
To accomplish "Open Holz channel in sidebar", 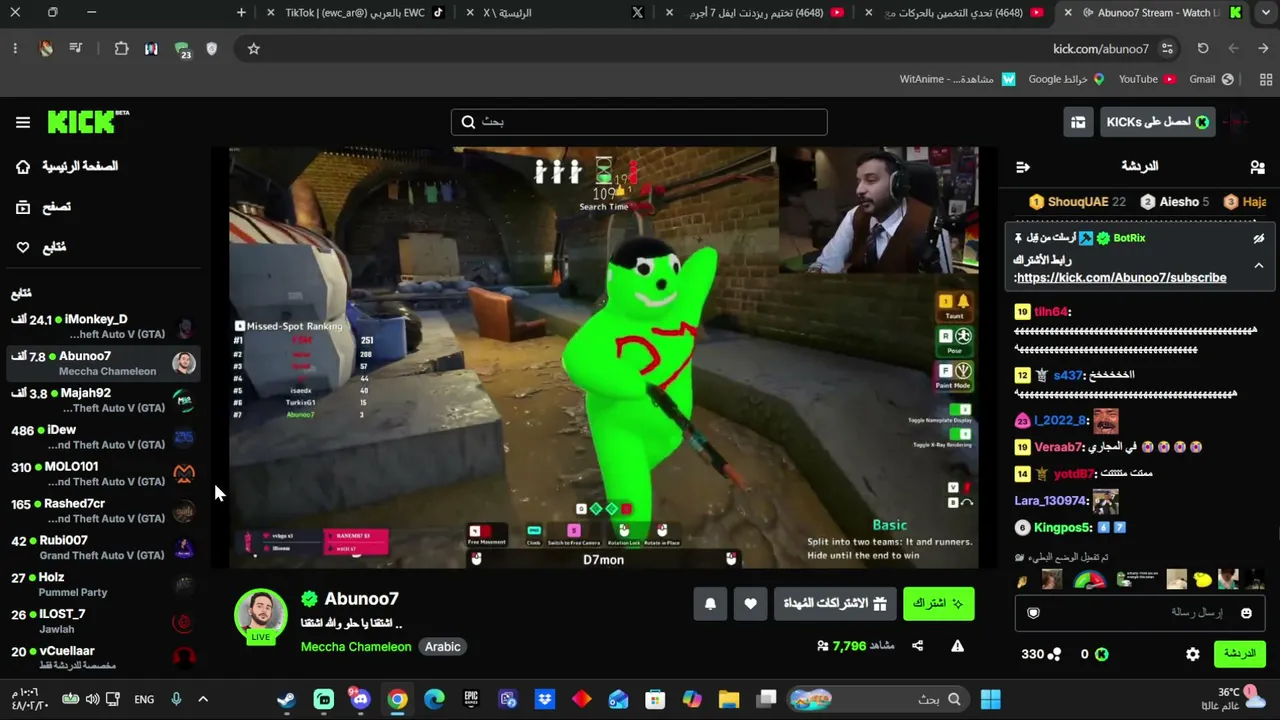I will 102,584.
